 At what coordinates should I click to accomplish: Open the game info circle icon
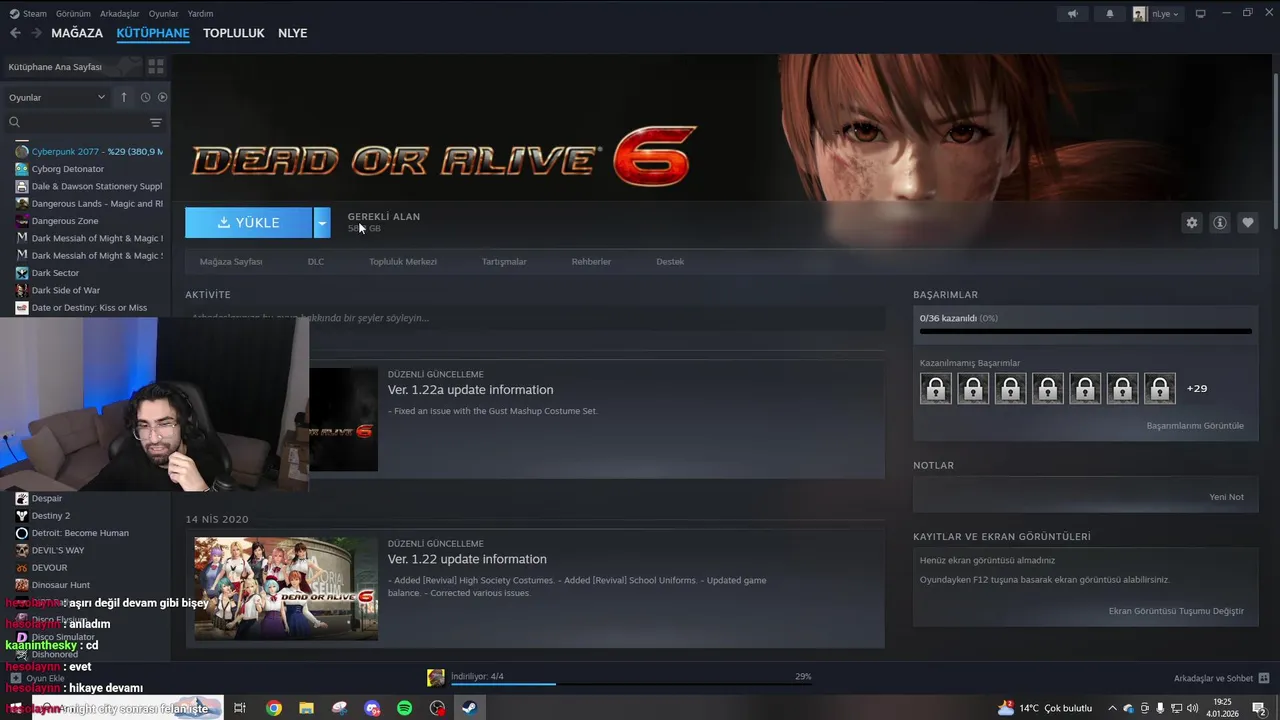[x=1219, y=223]
